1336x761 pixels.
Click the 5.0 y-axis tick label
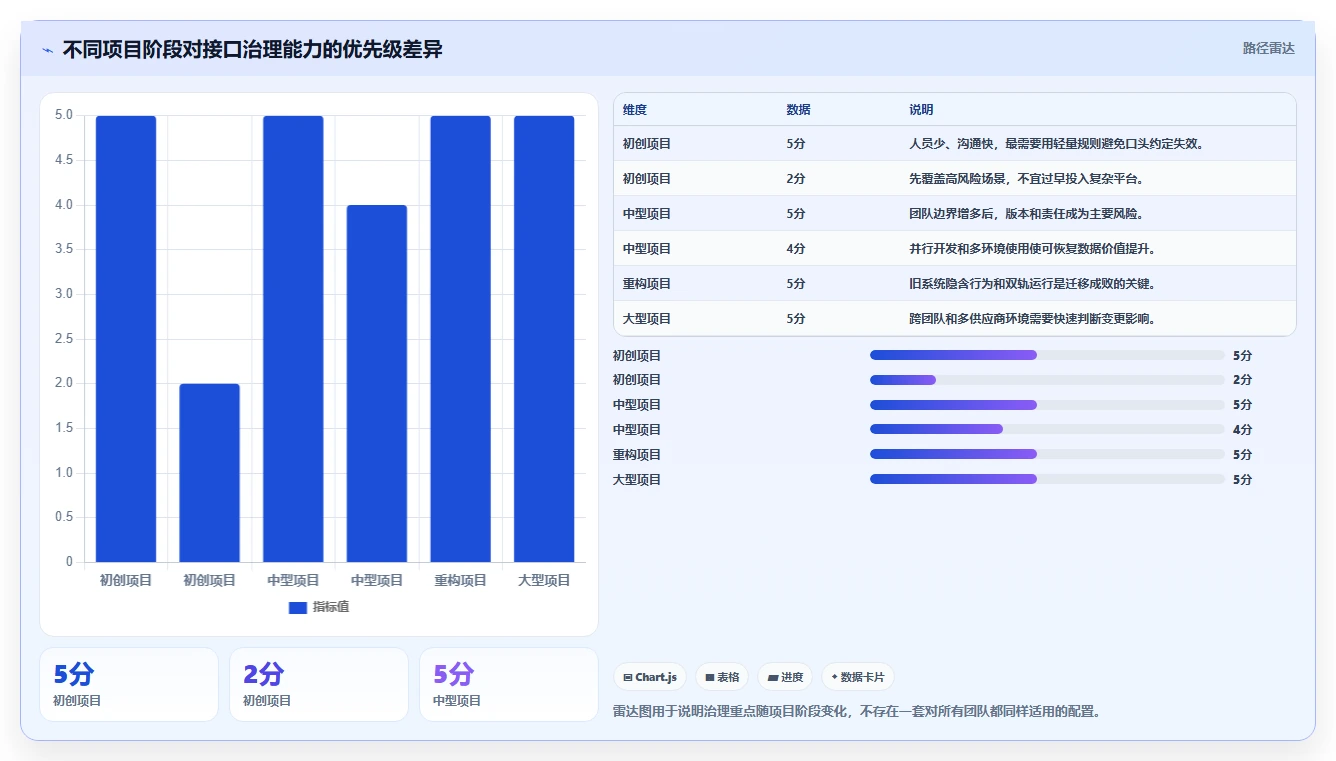63,115
